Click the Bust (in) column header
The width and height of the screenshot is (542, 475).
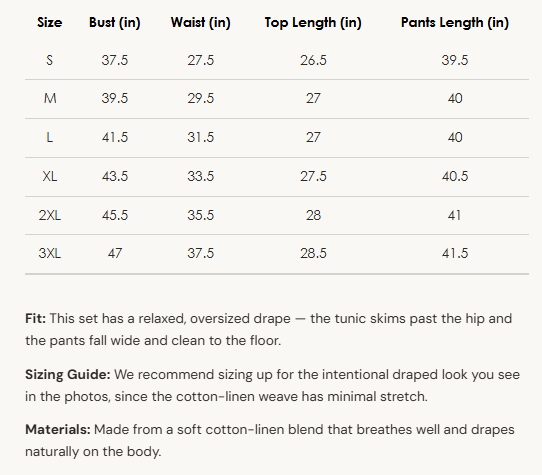115,23
